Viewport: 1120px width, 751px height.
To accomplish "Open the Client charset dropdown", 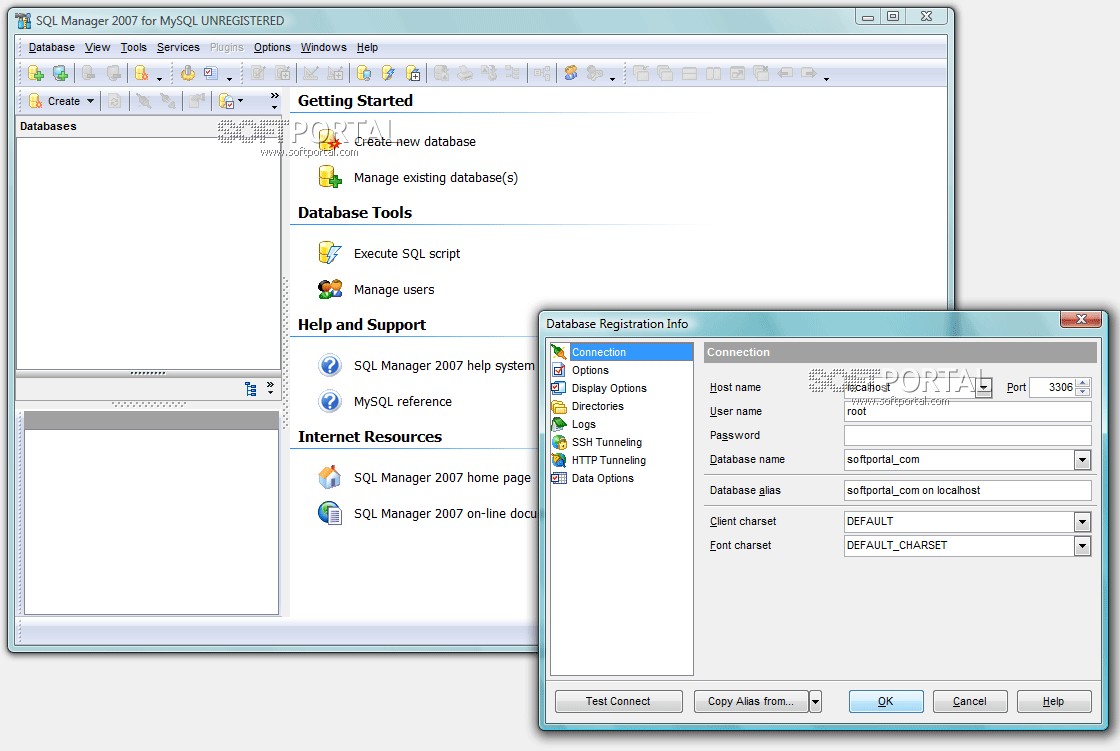I will (1082, 522).
